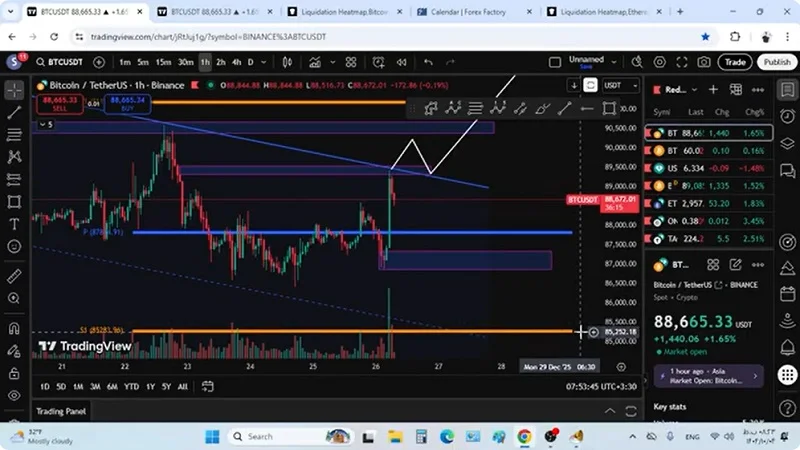Screen dimensions: 800x450
Task: Click the Trade button
Action: (x=735, y=62)
